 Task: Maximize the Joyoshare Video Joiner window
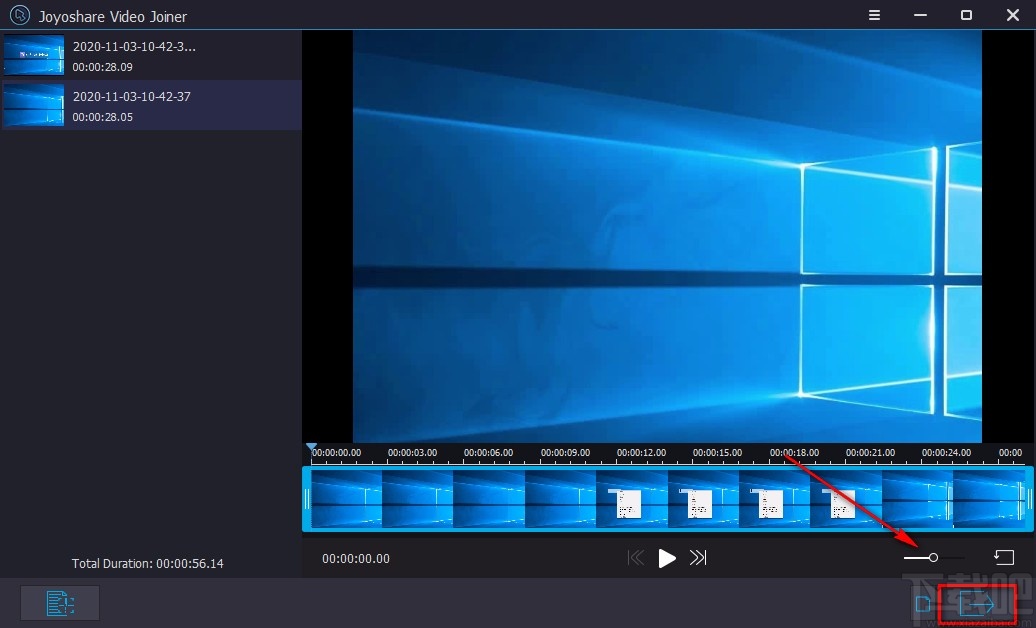pos(966,15)
